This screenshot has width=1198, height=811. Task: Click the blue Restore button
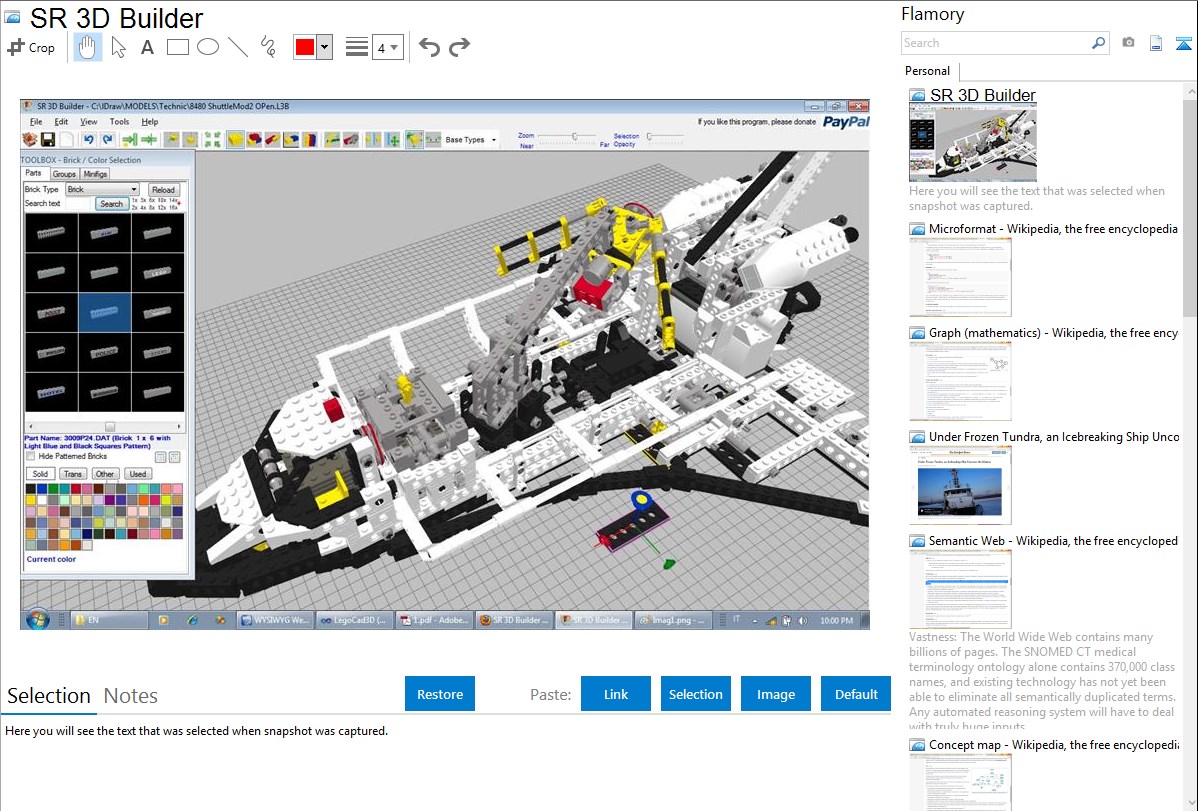(x=440, y=694)
